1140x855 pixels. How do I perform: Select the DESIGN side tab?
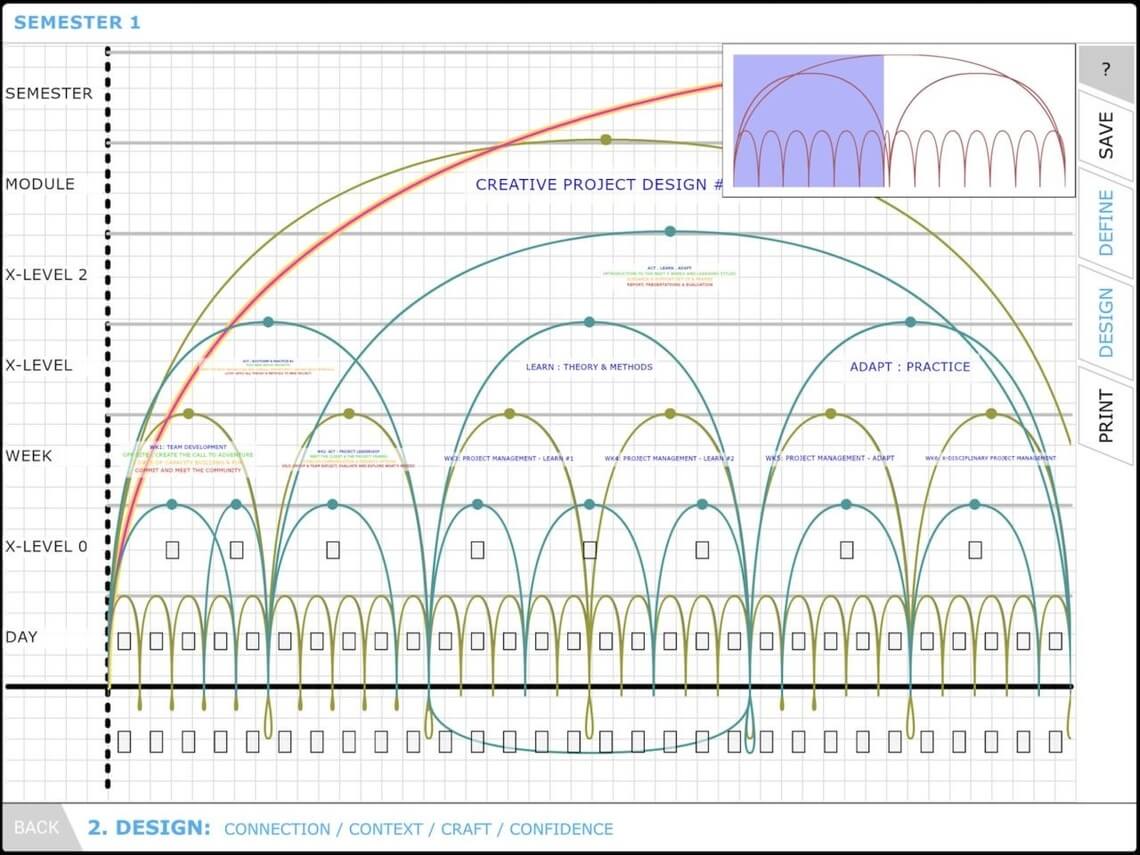point(1106,322)
